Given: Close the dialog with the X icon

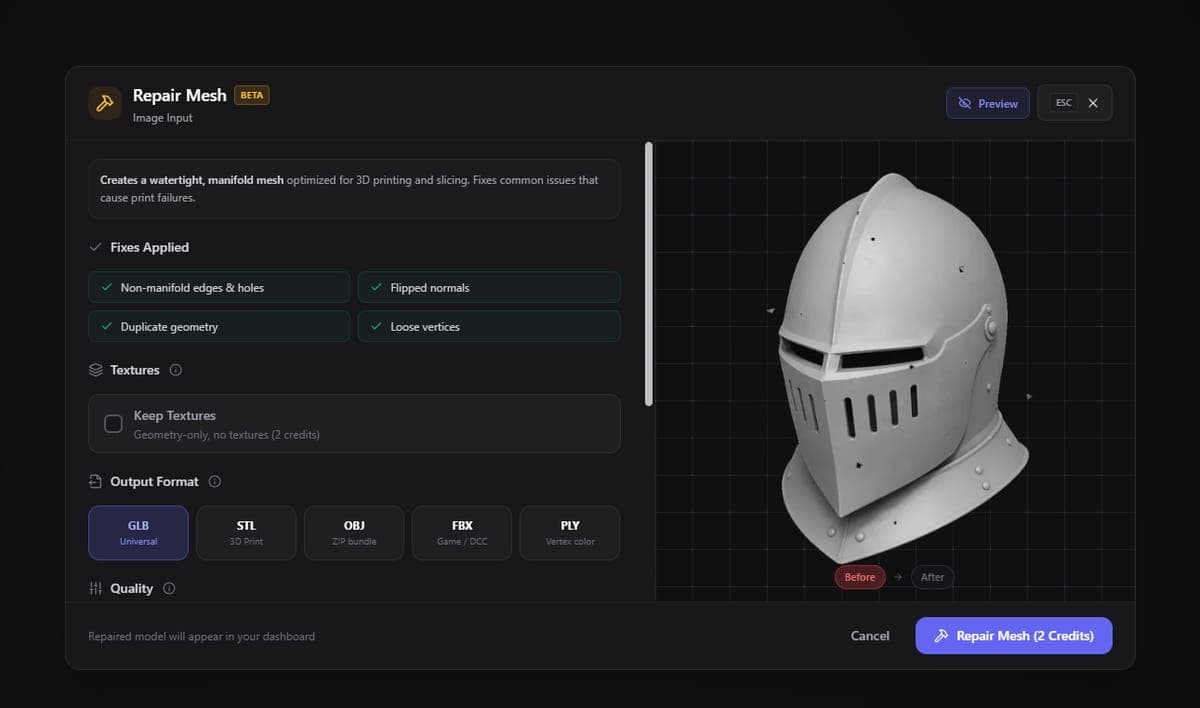Looking at the screenshot, I should [1093, 103].
